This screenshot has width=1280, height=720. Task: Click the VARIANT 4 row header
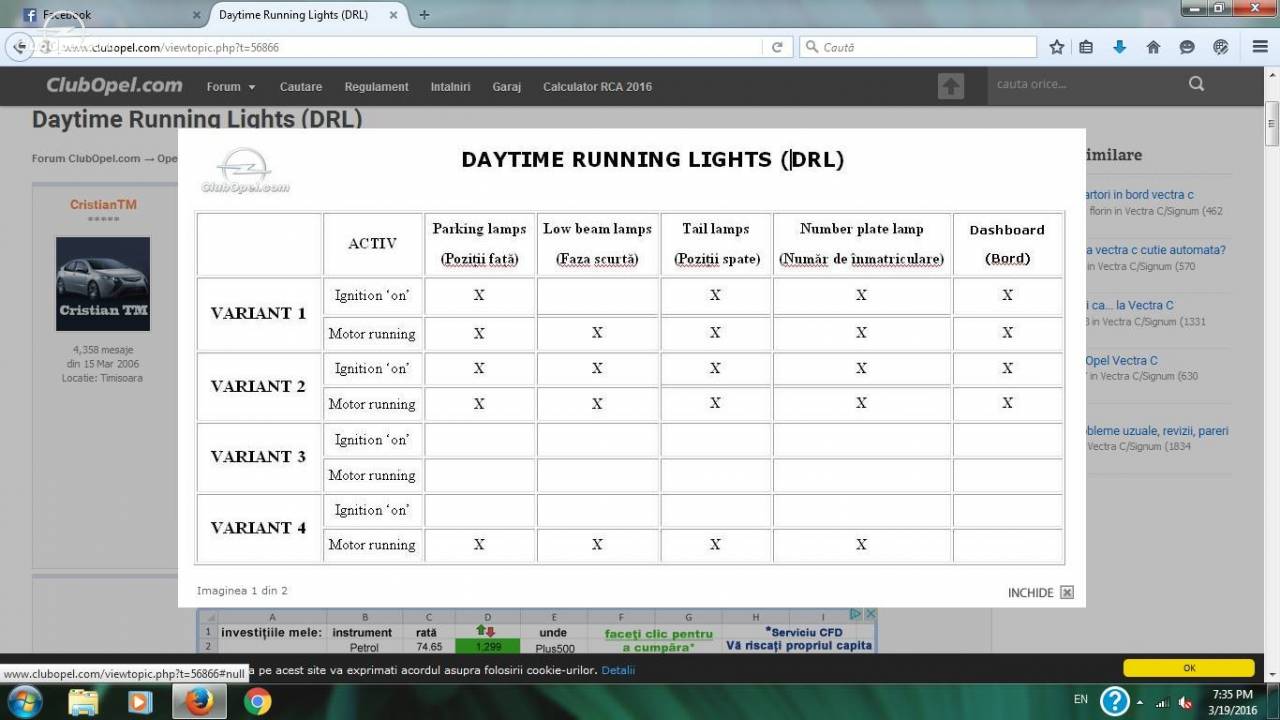259,528
